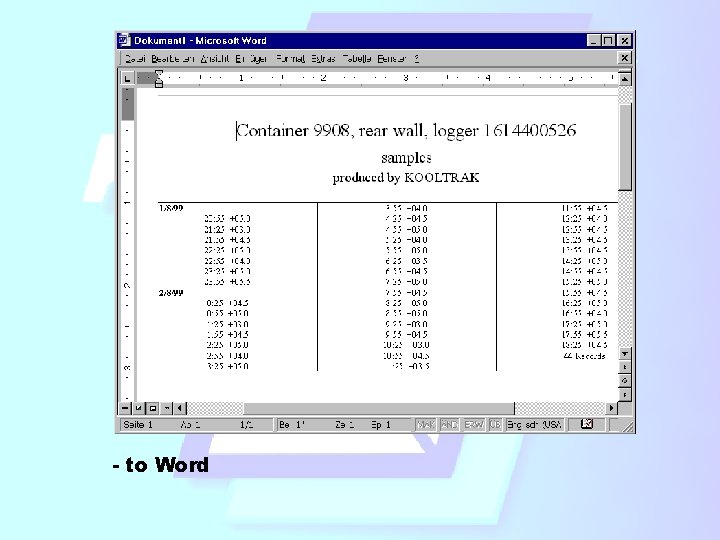Switch to Outline view button
The width and height of the screenshot is (720, 540).
(x=167, y=408)
